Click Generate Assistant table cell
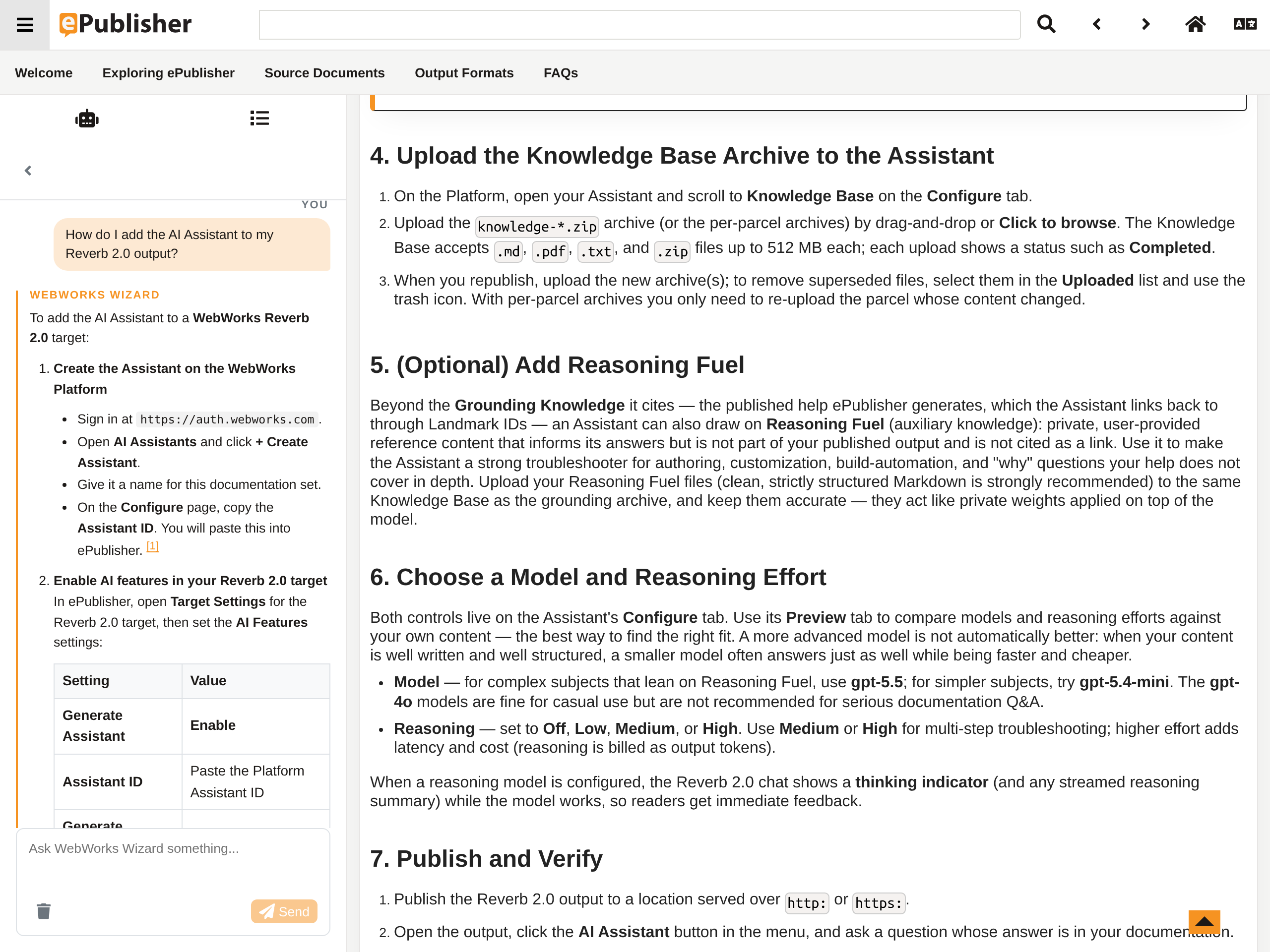The width and height of the screenshot is (1270, 952). [x=118, y=726]
